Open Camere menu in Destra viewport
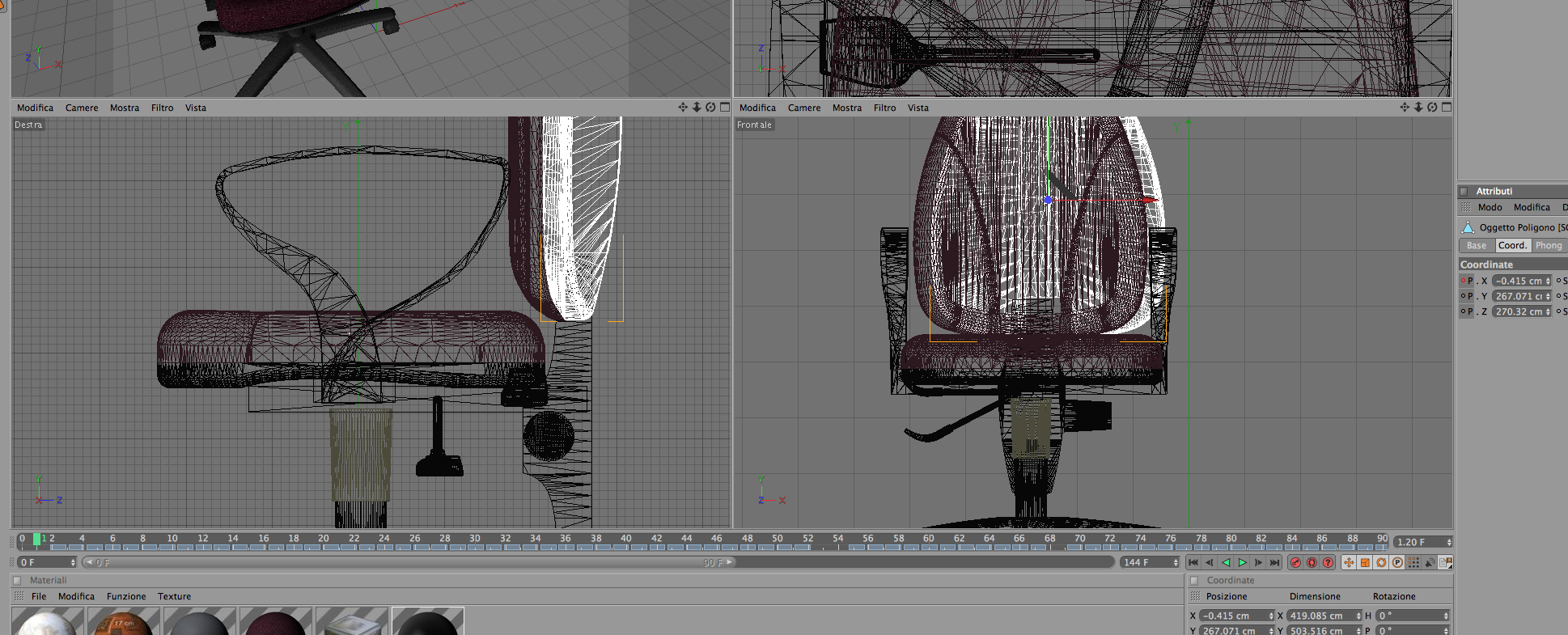This screenshot has height=635, width=1568. point(82,108)
